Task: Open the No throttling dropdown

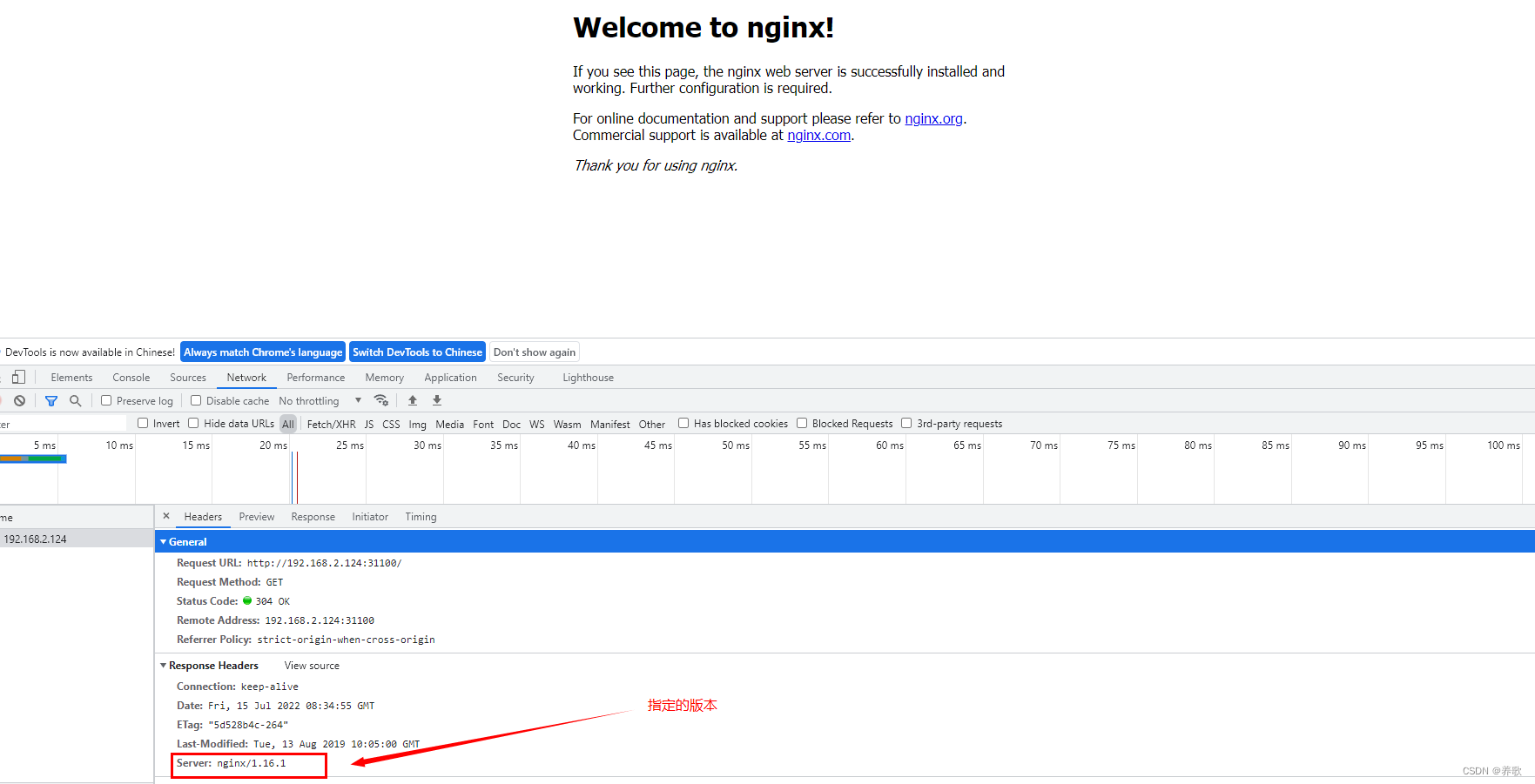Action: tap(320, 400)
